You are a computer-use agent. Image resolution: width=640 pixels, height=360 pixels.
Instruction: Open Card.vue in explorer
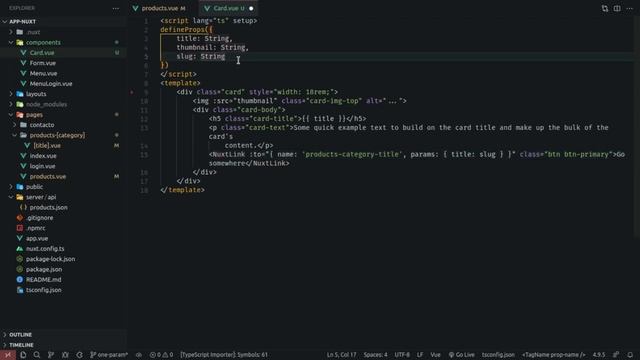63,53
